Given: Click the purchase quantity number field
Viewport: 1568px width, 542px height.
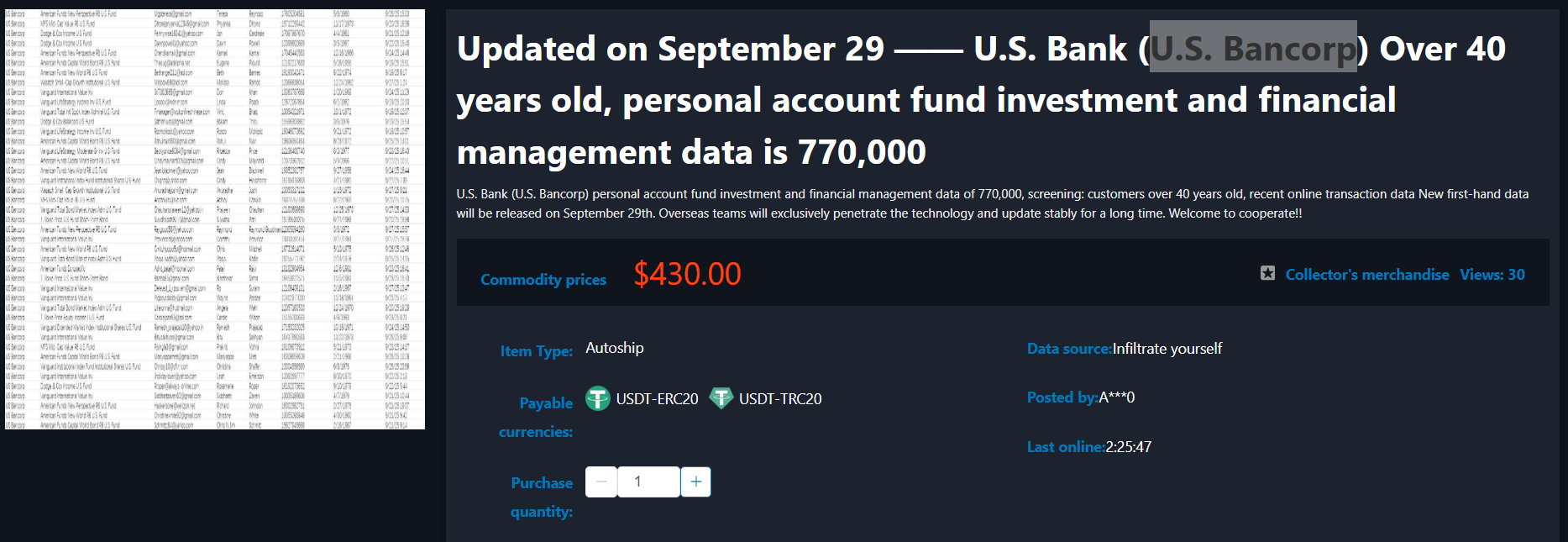Looking at the screenshot, I should pos(648,481).
